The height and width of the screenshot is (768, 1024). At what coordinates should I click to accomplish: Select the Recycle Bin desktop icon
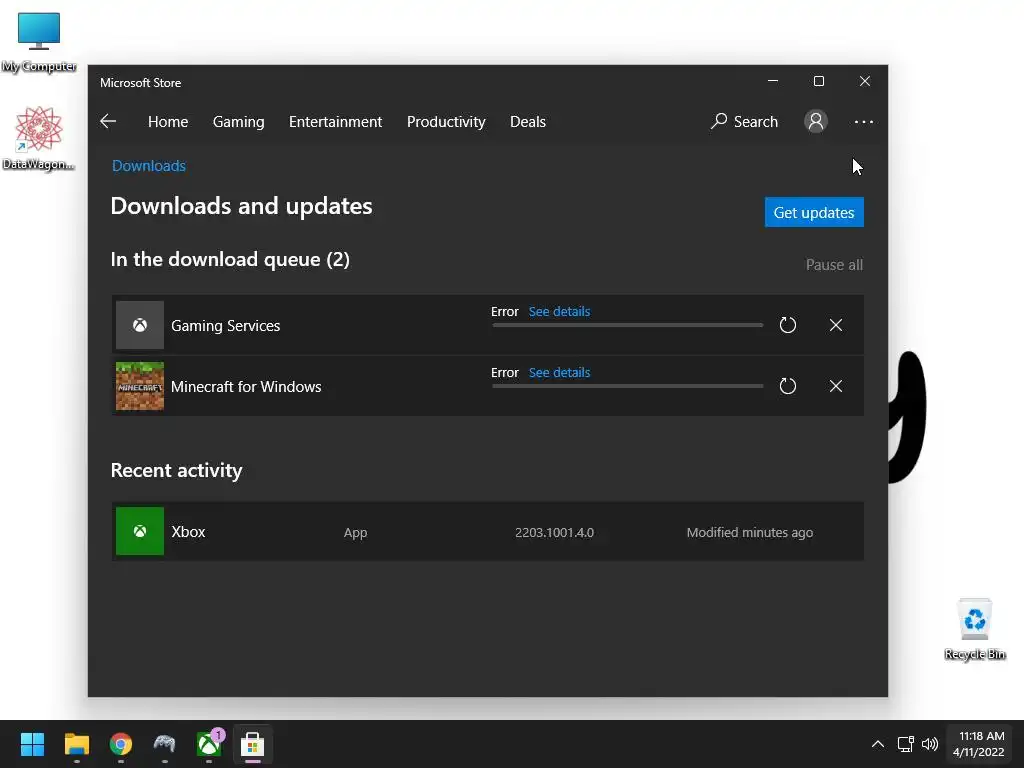[975, 629]
